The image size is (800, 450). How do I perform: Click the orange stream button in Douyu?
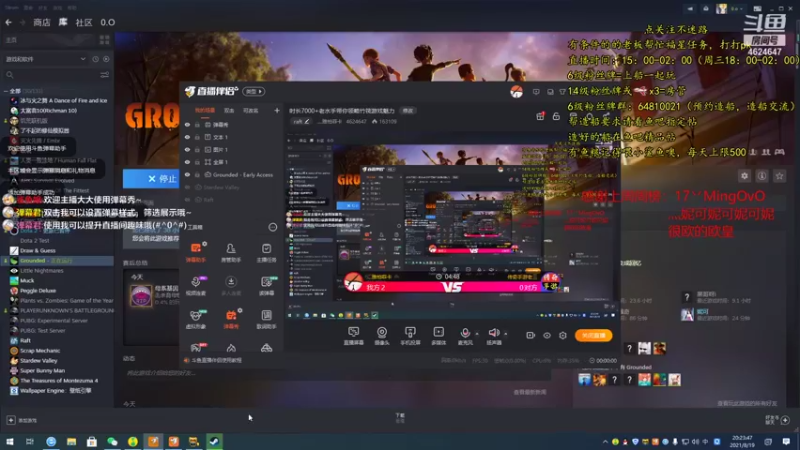tap(593, 335)
